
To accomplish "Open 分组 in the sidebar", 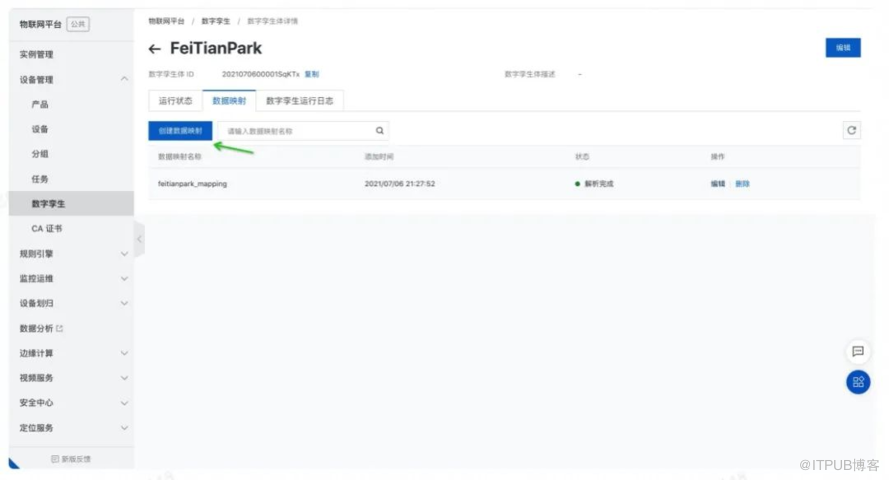I will 40,154.
